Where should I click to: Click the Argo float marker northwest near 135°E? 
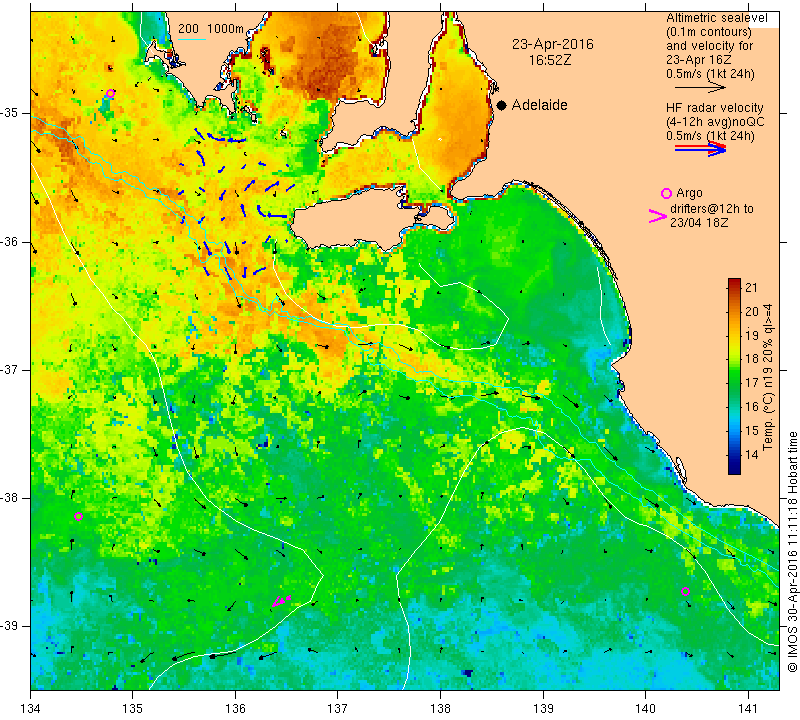(110, 93)
